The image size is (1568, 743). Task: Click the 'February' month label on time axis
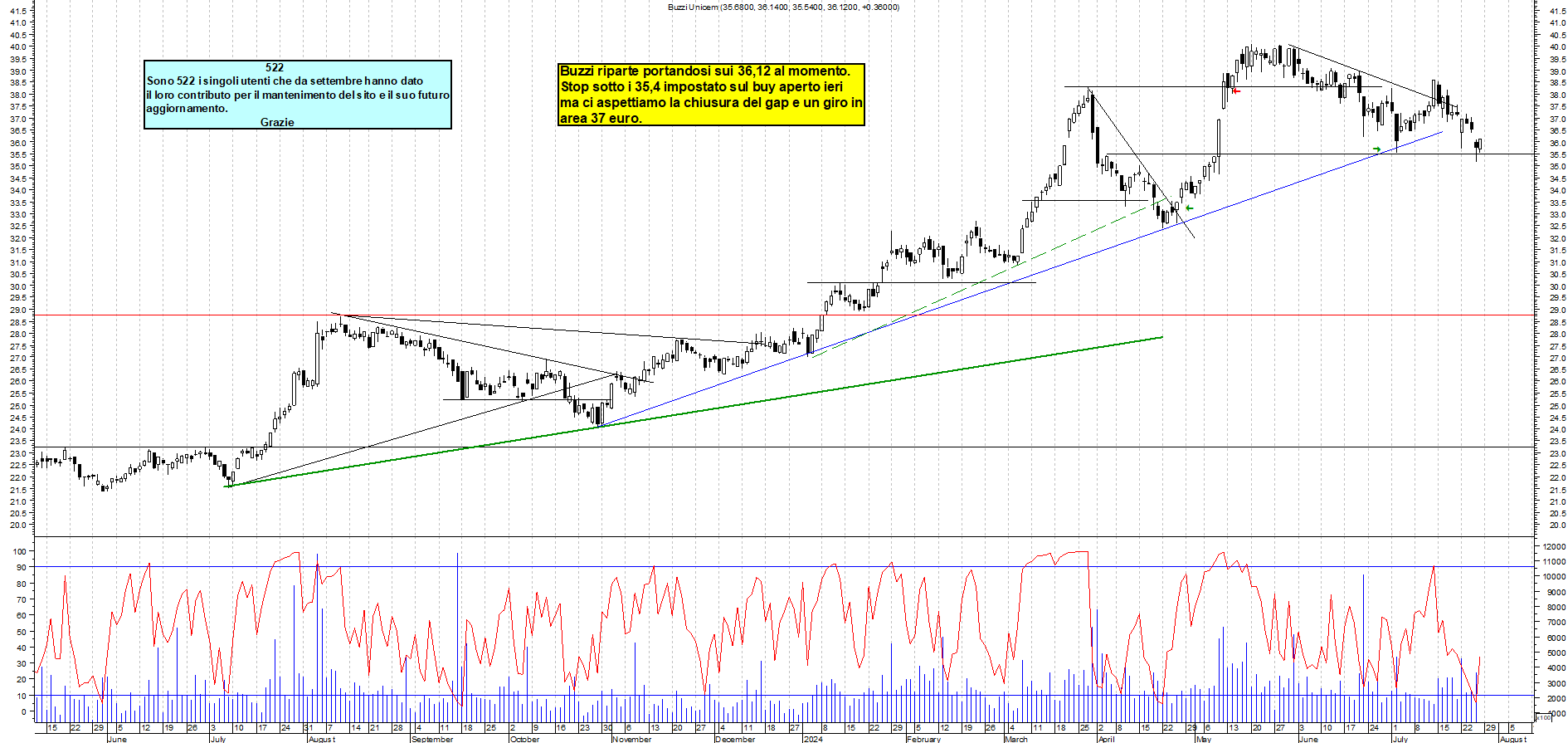pos(923,739)
